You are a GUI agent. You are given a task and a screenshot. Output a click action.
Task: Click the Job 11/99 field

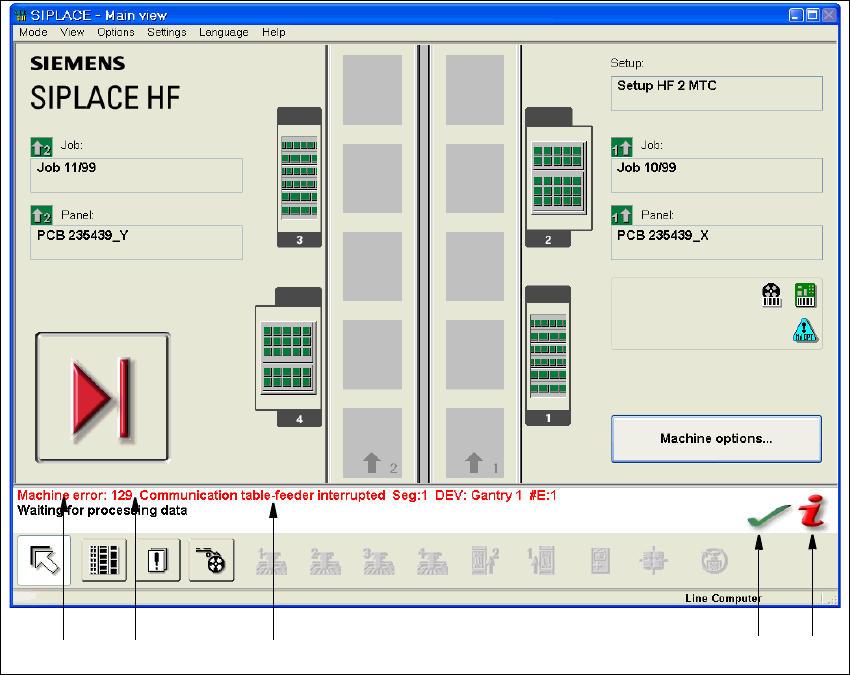click(137, 175)
